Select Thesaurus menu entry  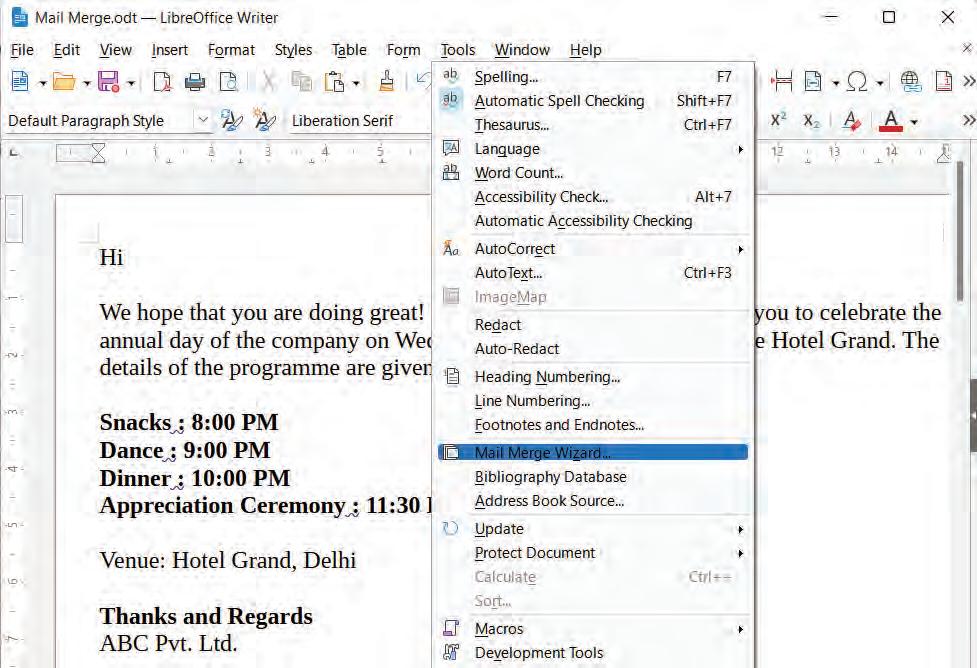593,125
